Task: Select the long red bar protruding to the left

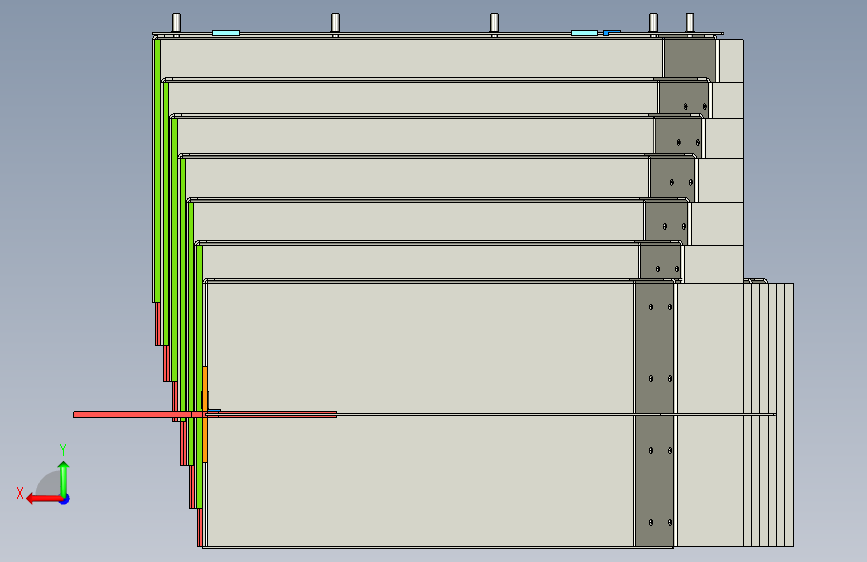Action: tap(205, 414)
